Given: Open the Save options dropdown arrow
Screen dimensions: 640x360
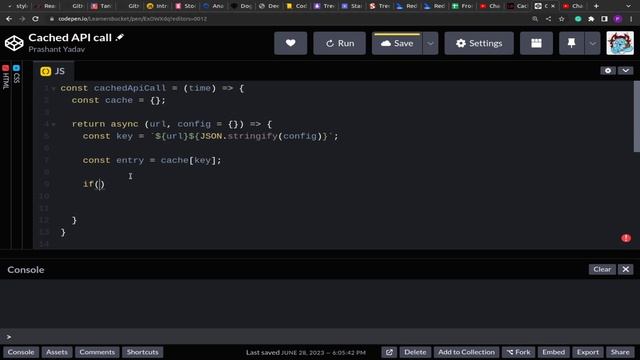Looking at the screenshot, I should point(430,43).
